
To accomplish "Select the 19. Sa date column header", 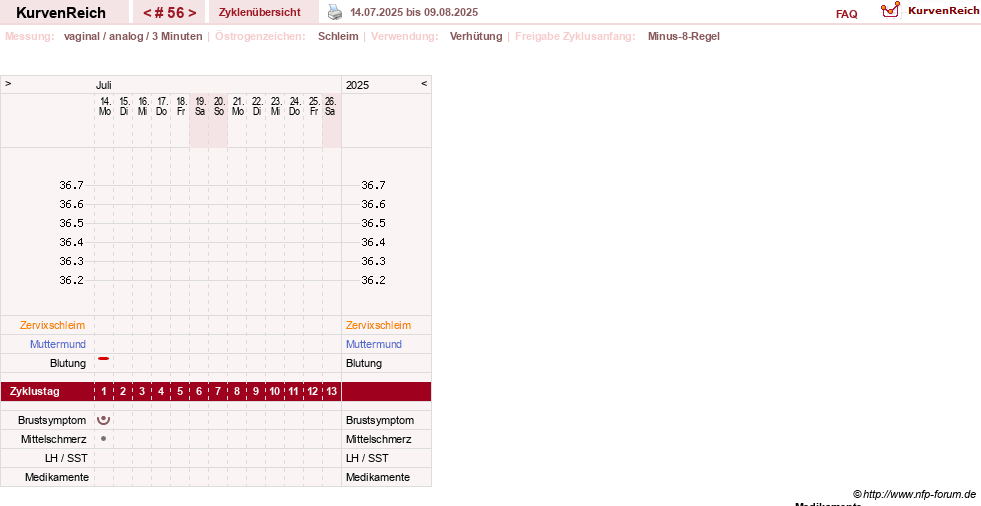I will [x=200, y=106].
